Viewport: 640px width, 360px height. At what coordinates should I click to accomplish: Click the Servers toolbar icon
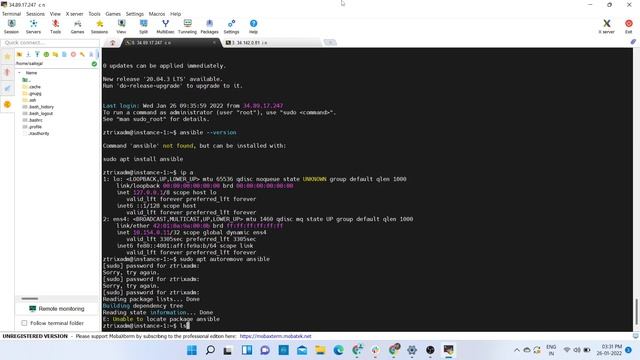[x=33, y=27]
